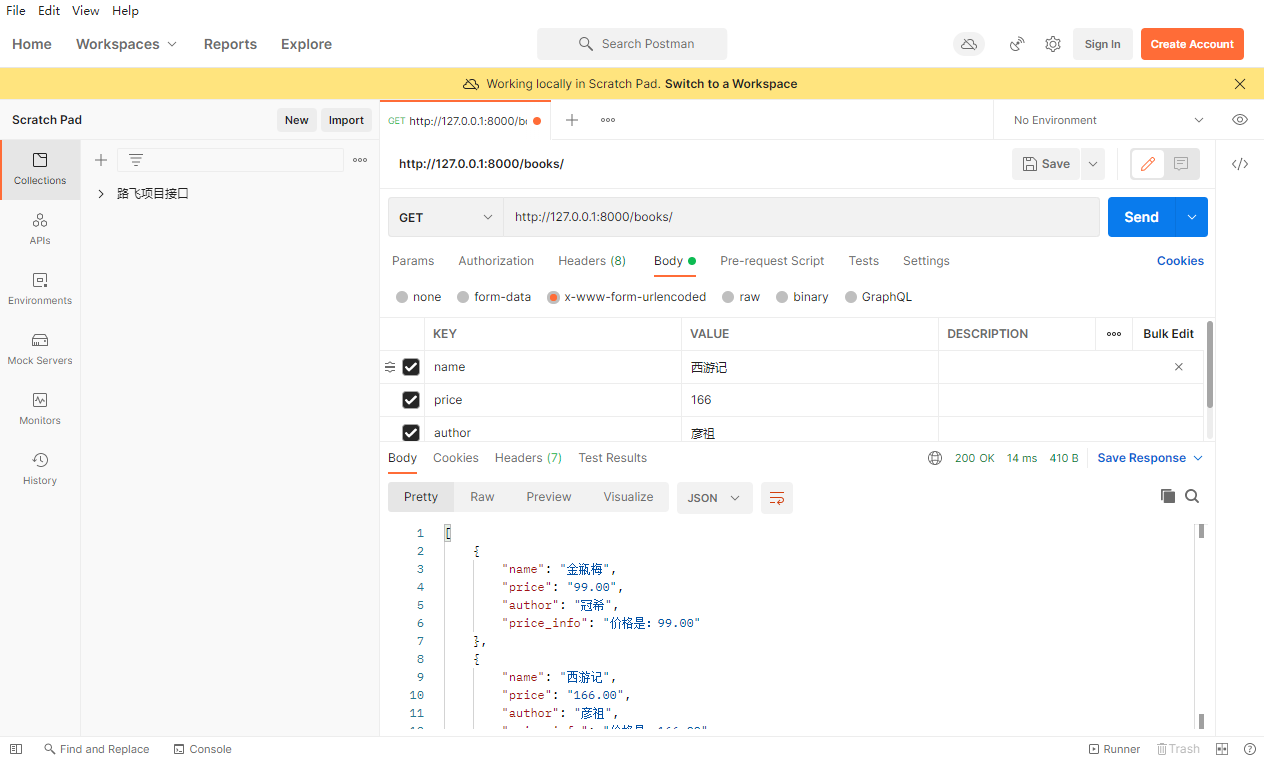
Task: Open the Help menu
Action: pos(125,11)
